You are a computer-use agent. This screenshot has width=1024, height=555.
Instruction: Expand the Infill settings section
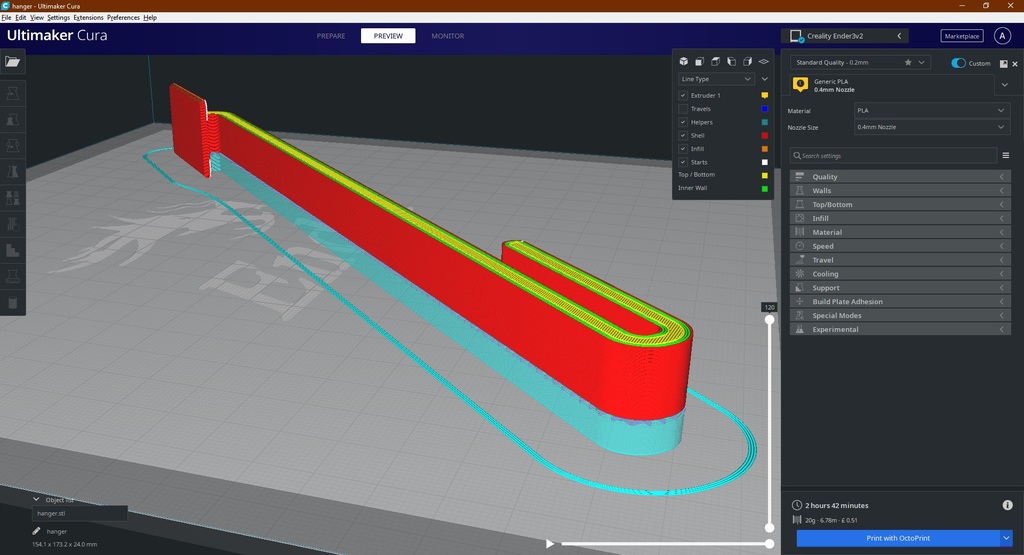[900, 218]
